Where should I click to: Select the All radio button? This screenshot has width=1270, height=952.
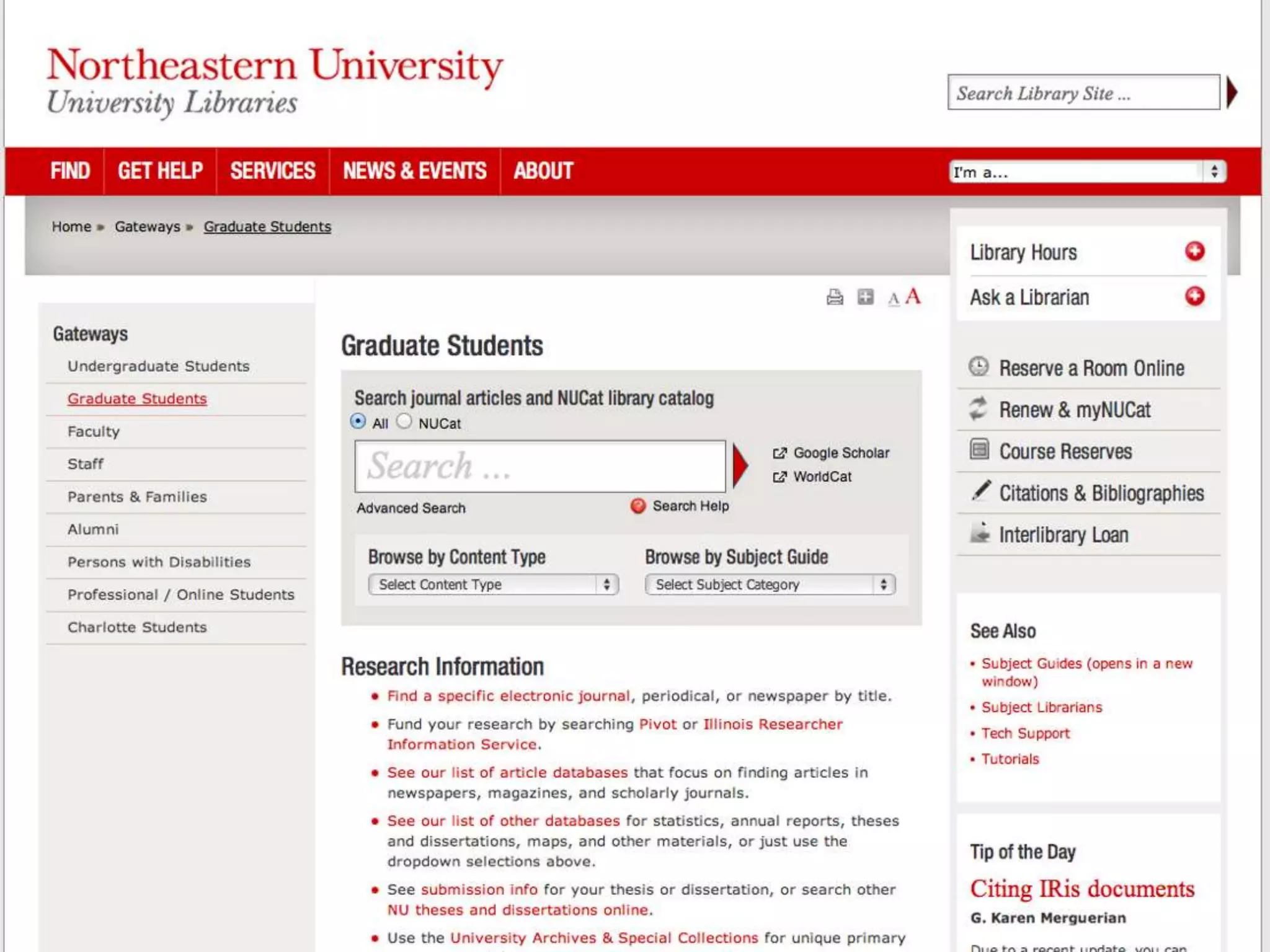[358, 421]
